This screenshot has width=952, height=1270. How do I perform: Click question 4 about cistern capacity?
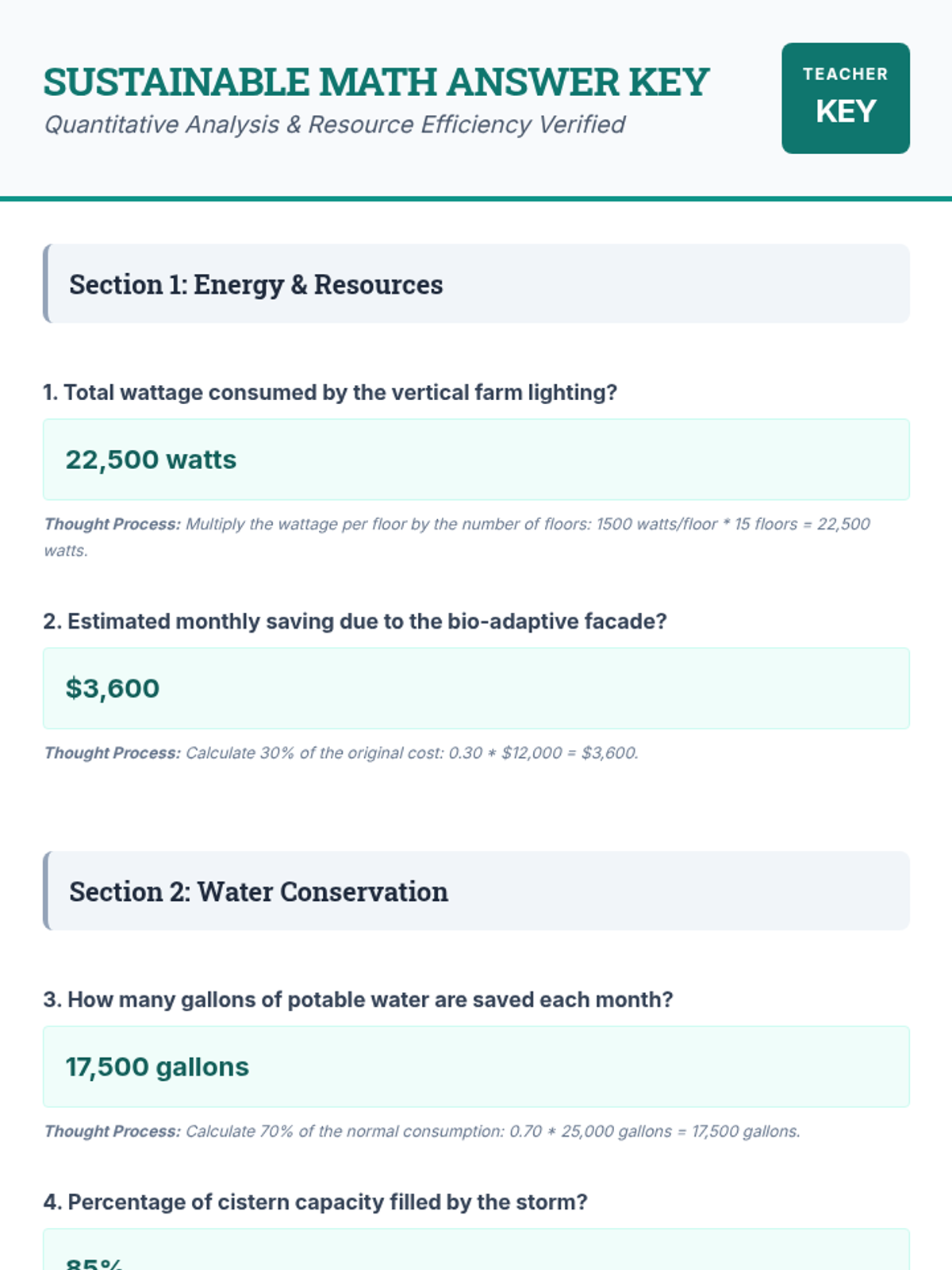point(315,1202)
